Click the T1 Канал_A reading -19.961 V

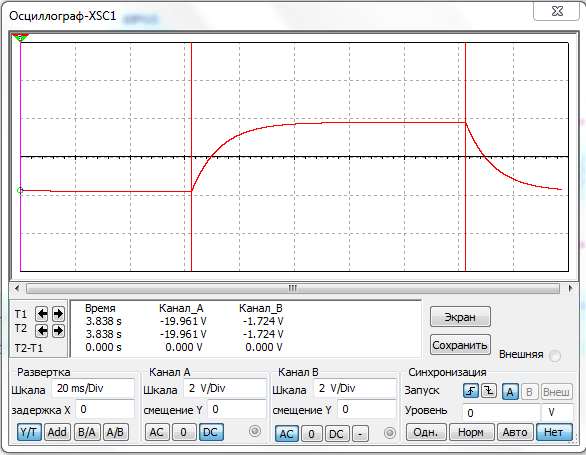coord(183,321)
